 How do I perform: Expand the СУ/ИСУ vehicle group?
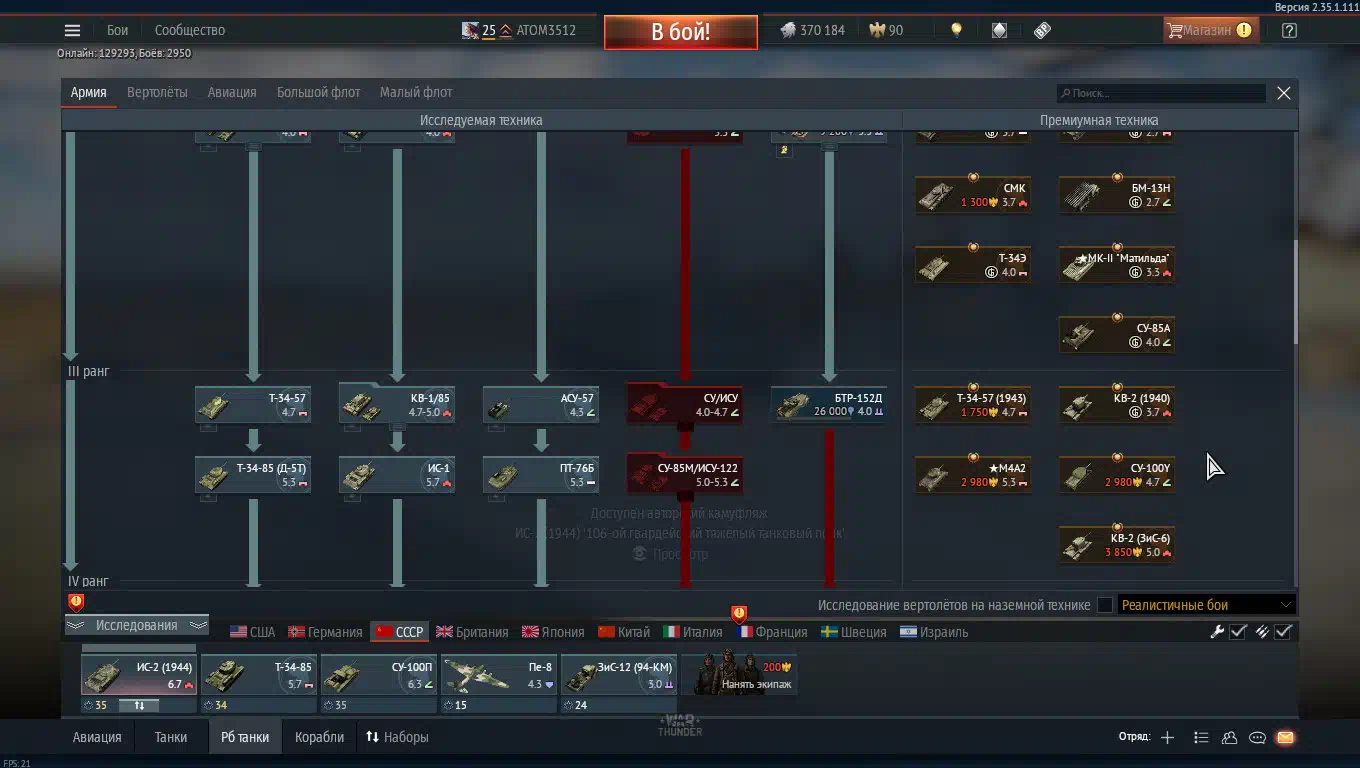[685, 404]
